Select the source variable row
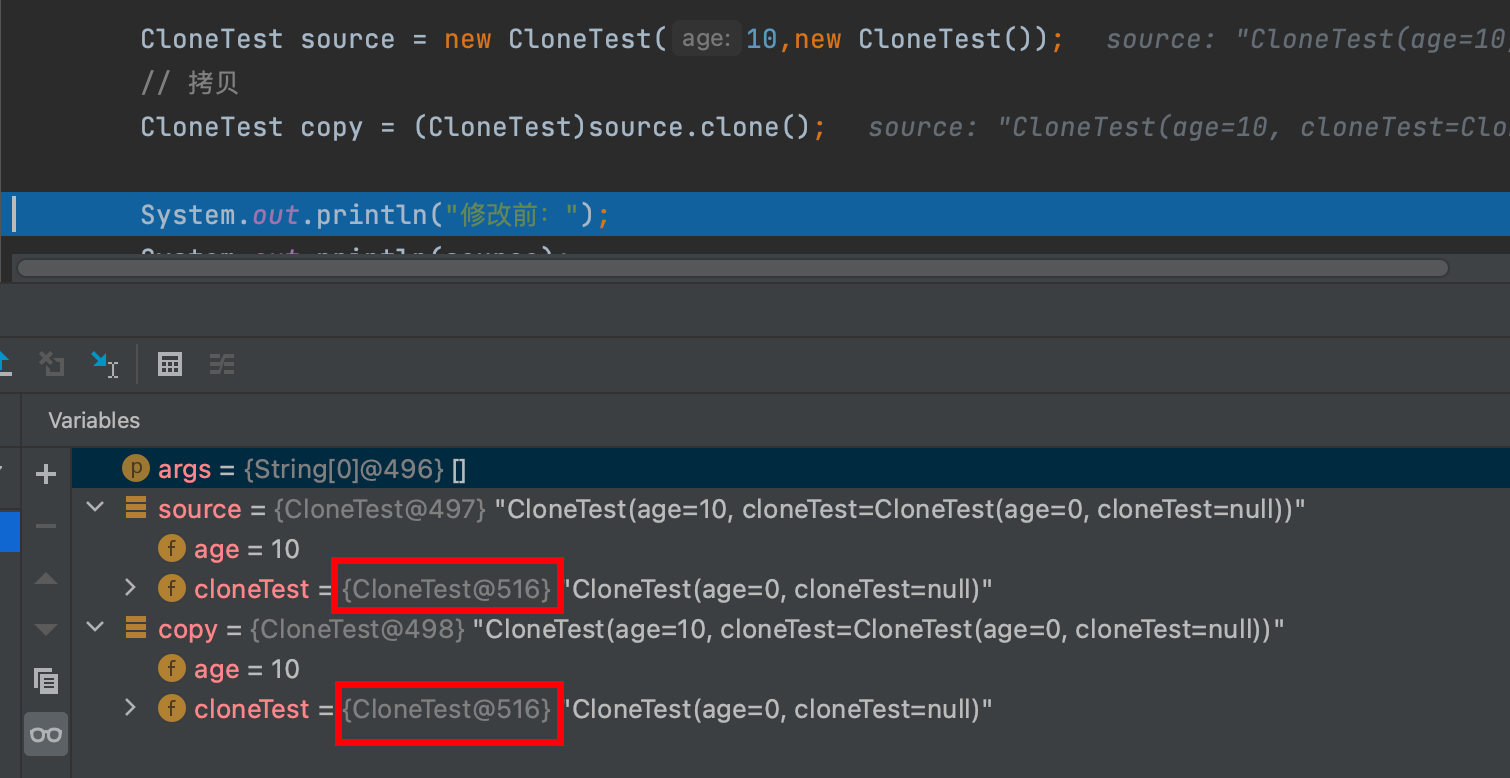This screenshot has width=1510, height=778. 791,509
